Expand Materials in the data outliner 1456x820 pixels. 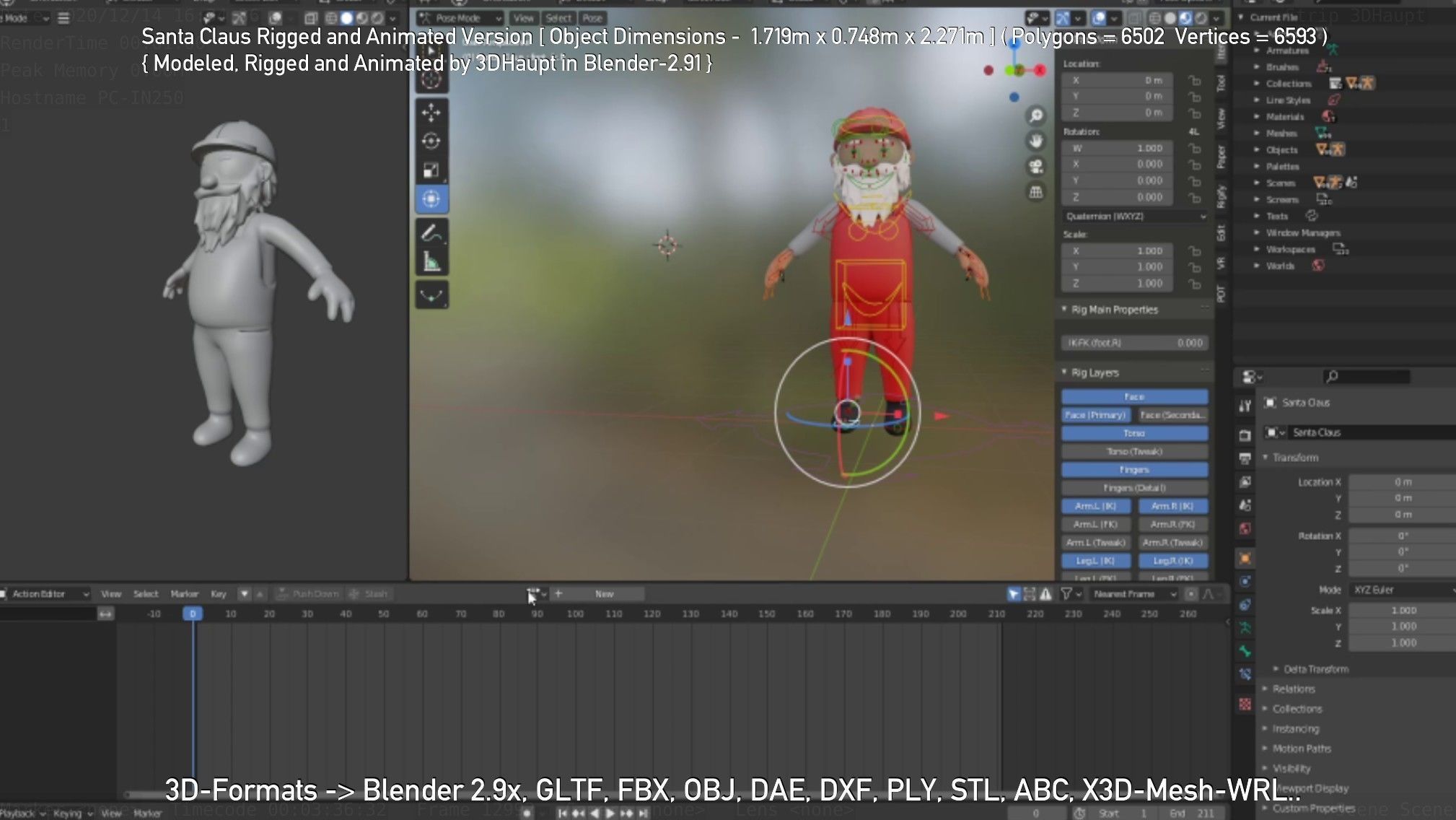tap(1257, 117)
